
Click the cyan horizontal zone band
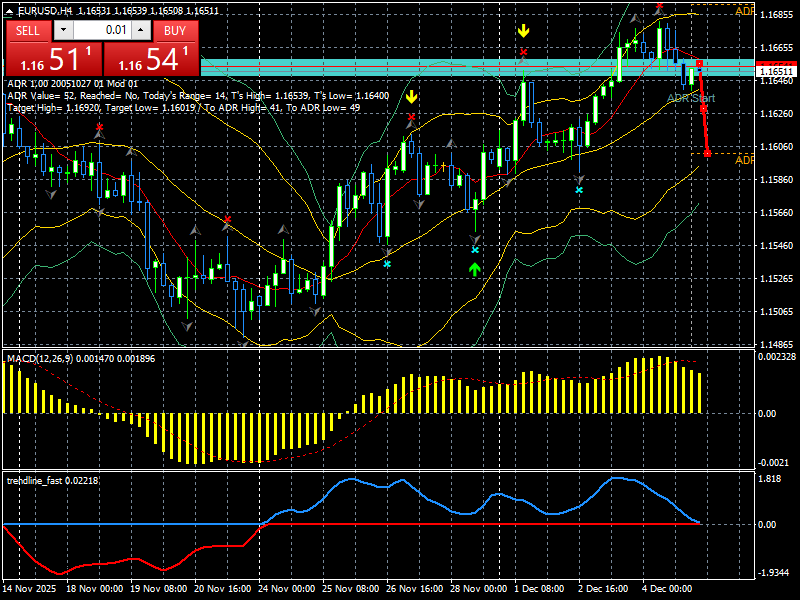click(x=478, y=67)
